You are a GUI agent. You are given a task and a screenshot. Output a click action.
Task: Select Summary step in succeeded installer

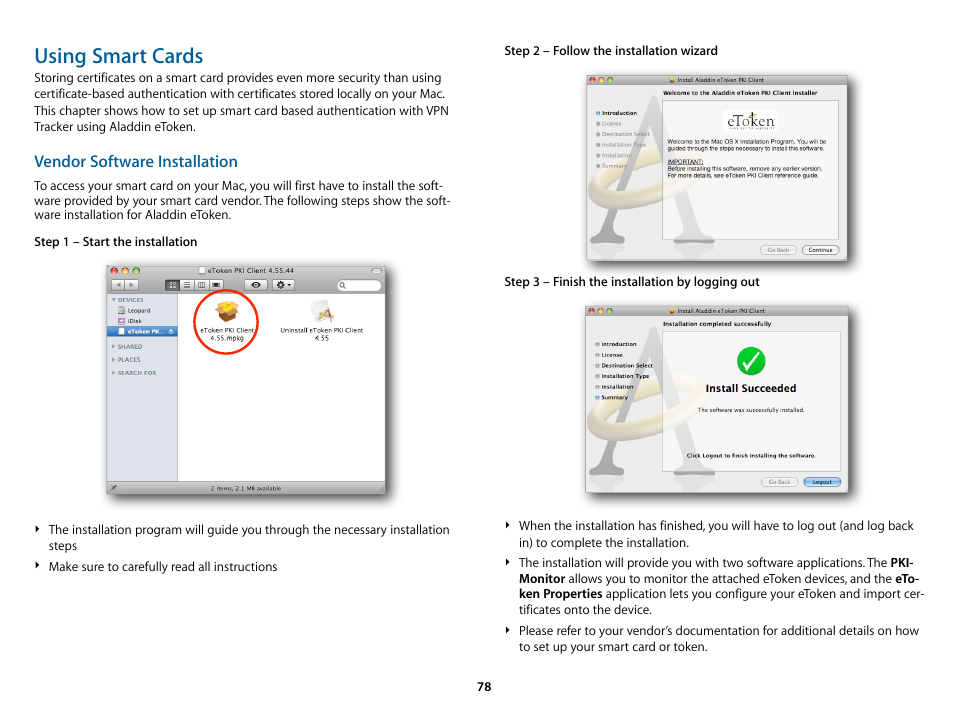pyautogui.click(x=611, y=397)
